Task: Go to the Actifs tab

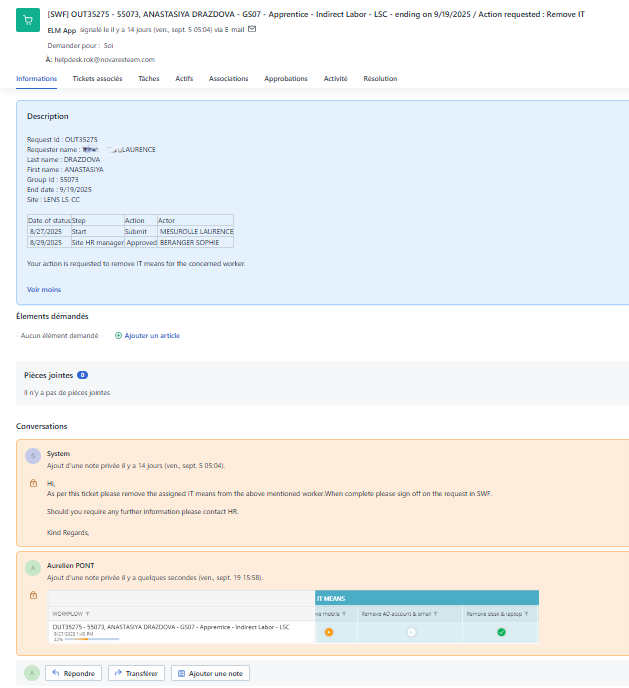Action: pyautogui.click(x=184, y=79)
